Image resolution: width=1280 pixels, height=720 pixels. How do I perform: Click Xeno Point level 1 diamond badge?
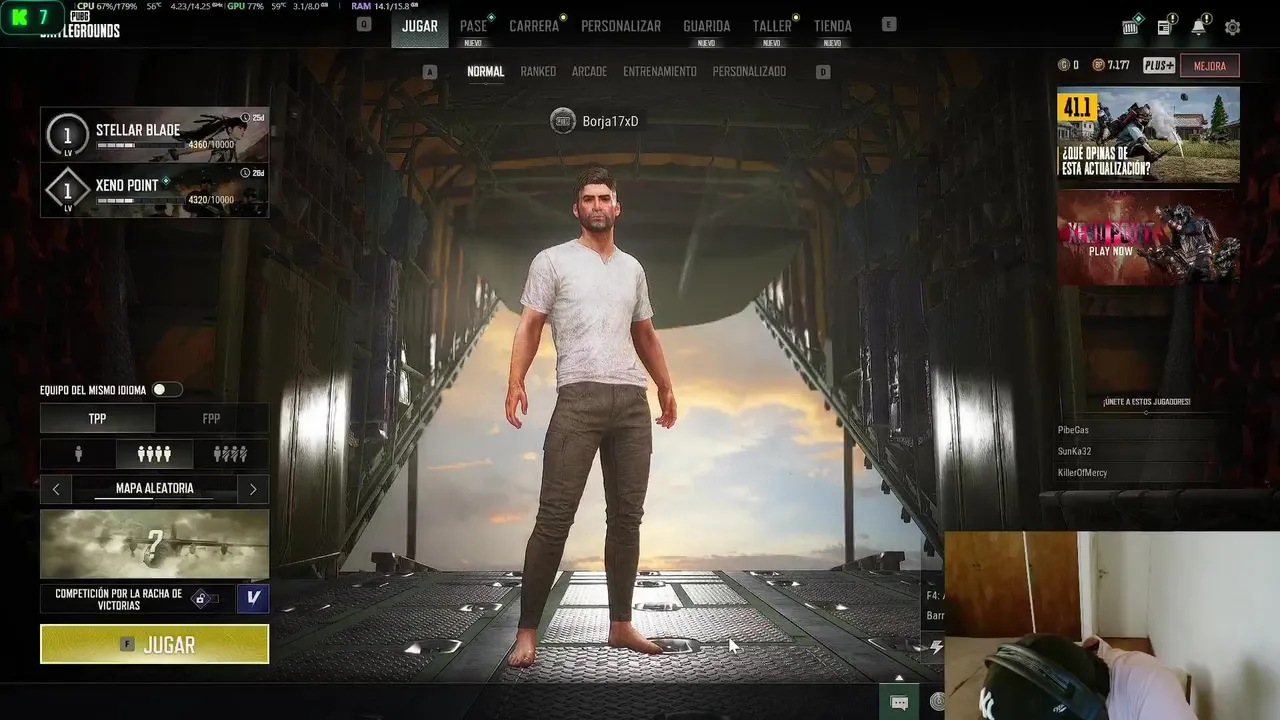(x=68, y=190)
